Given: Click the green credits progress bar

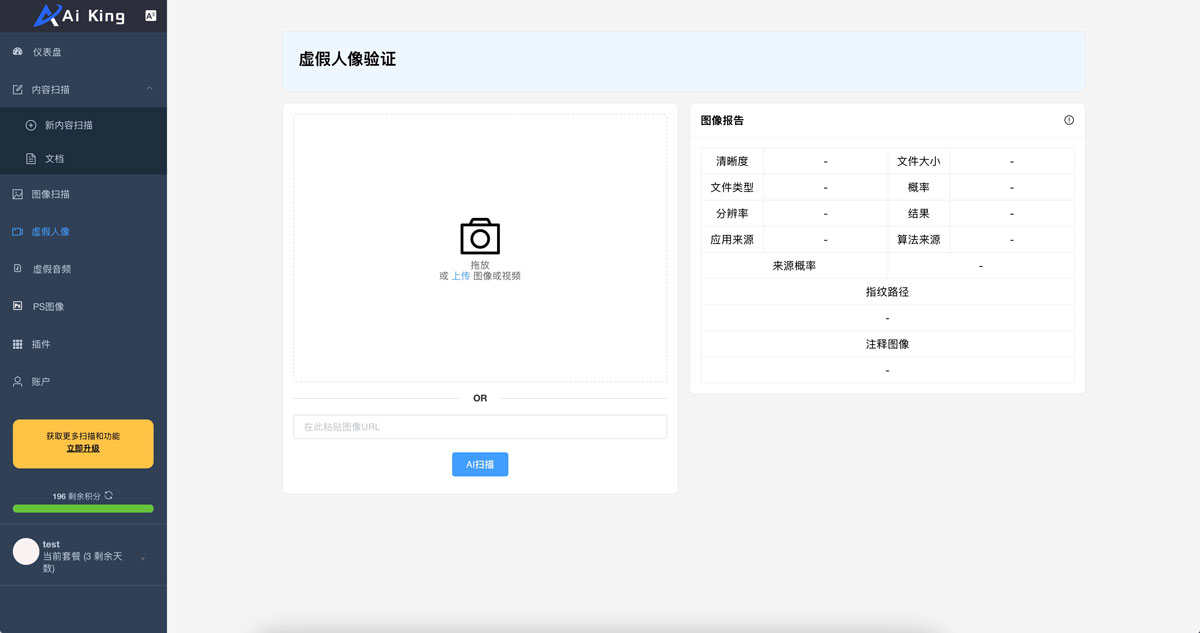Looking at the screenshot, I should [83, 508].
